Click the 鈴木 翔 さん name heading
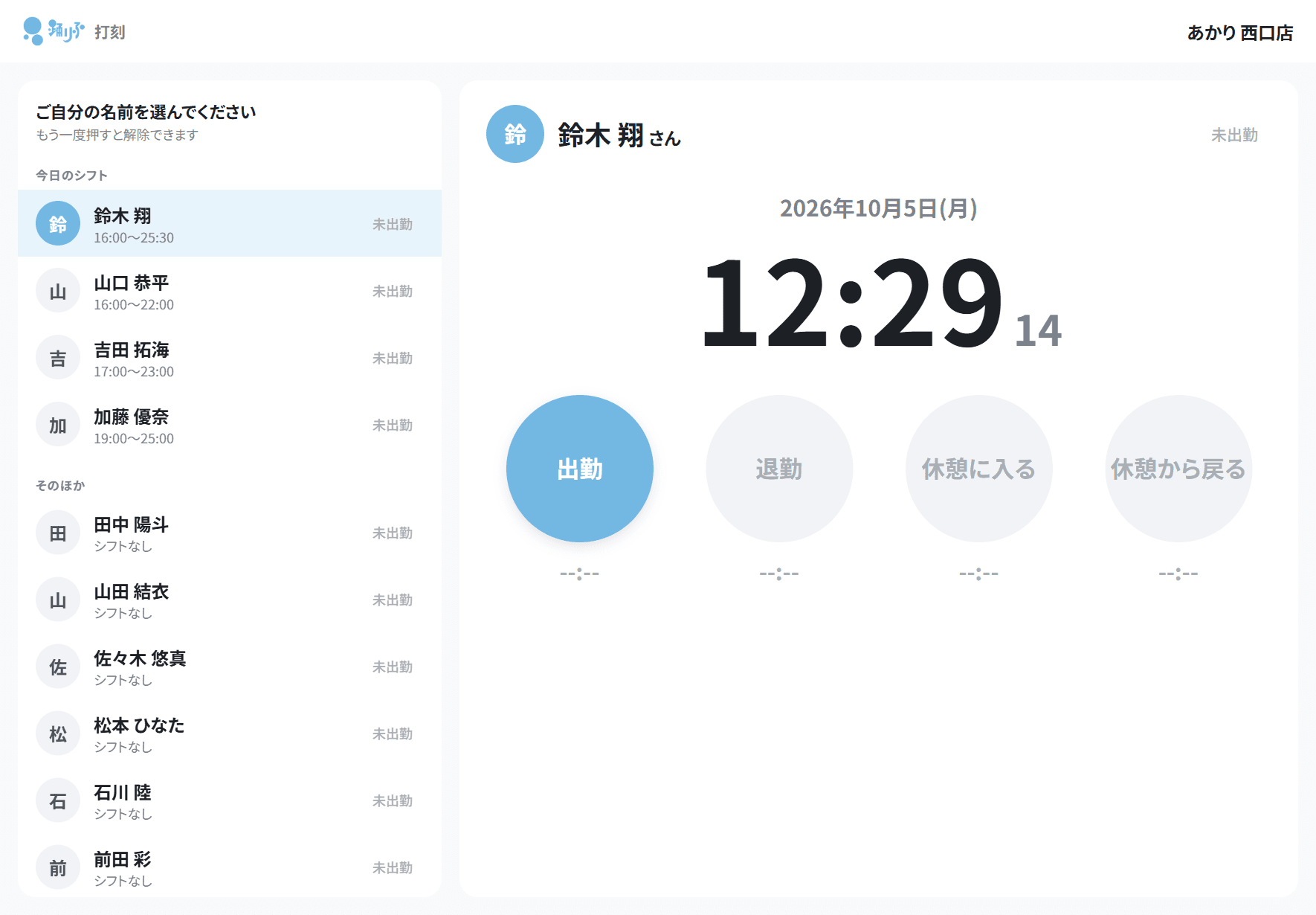Image resolution: width=1316 pixels, height=915 pixels. tap(619, 135)
